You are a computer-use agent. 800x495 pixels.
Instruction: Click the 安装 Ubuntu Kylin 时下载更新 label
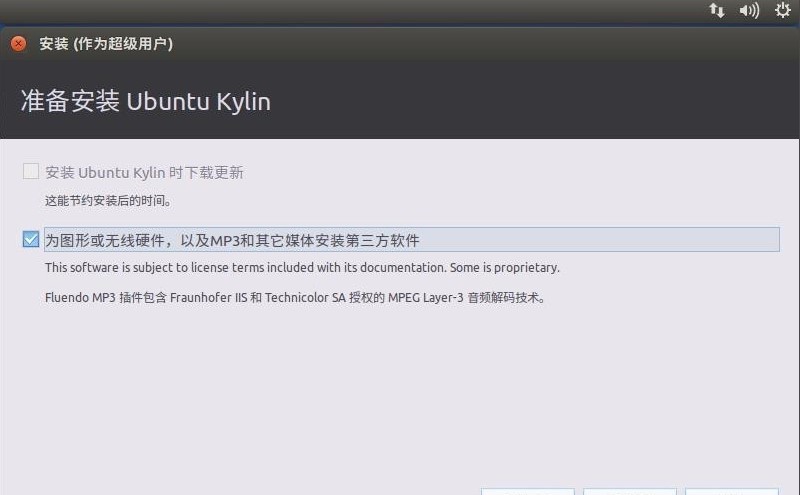(144, 172)
